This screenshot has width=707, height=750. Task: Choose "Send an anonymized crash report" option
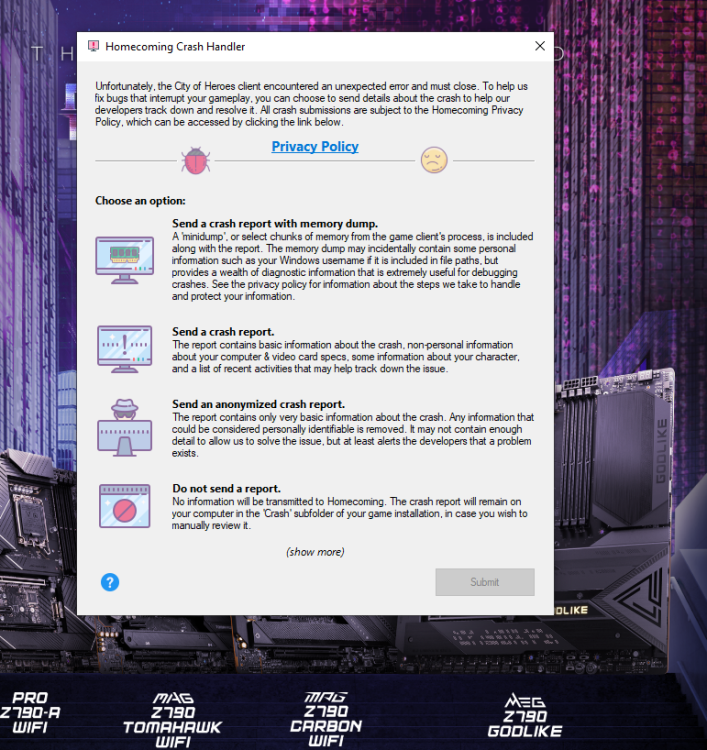pyautogui.click(x=259, y=404)
